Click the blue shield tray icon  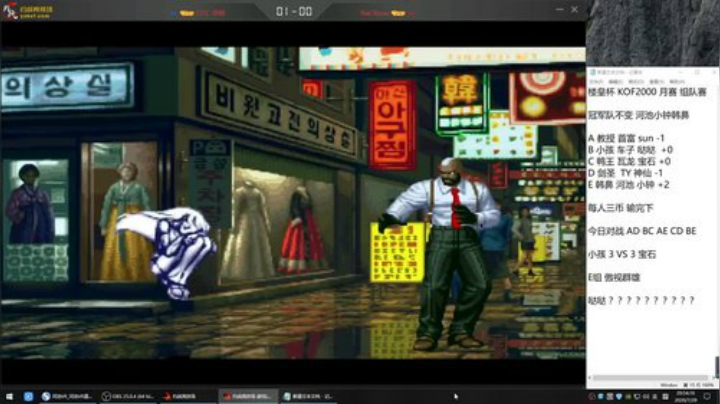tap(619, 396)
